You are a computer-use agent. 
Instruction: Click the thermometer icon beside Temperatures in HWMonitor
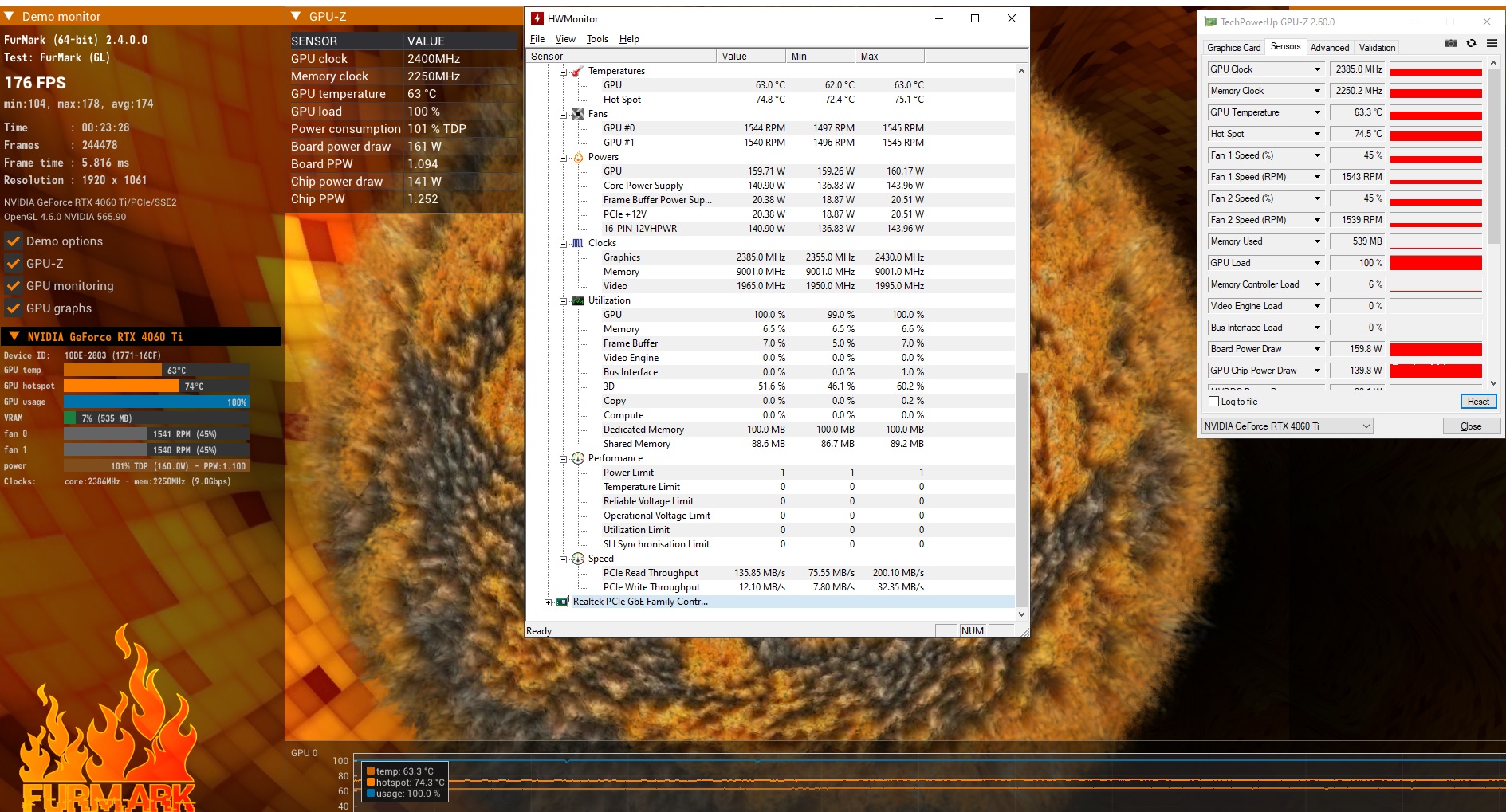(577, 71)
